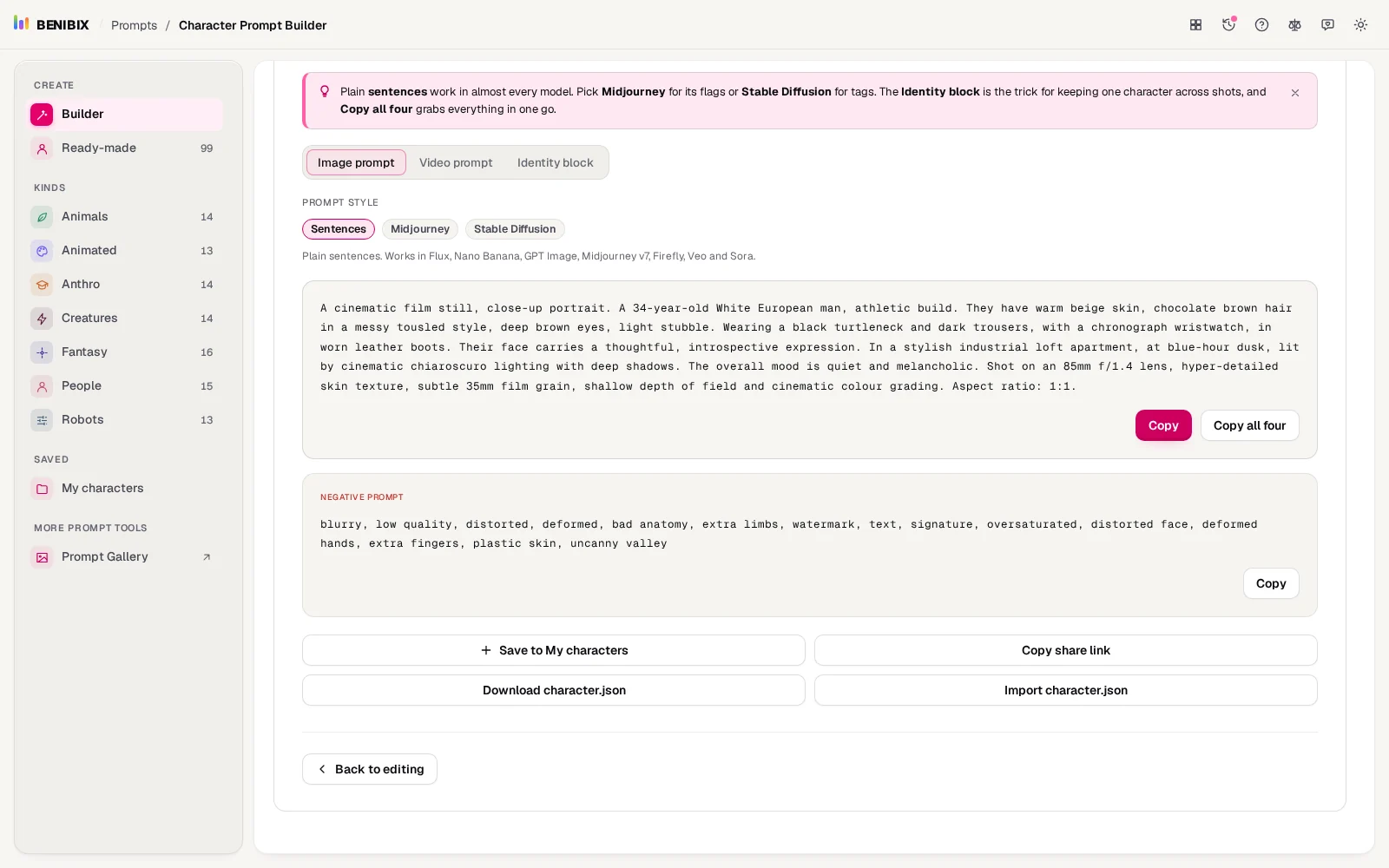Click Copy share link
The height and width of the screenshot is (868, 1389).
(1066, 650)
